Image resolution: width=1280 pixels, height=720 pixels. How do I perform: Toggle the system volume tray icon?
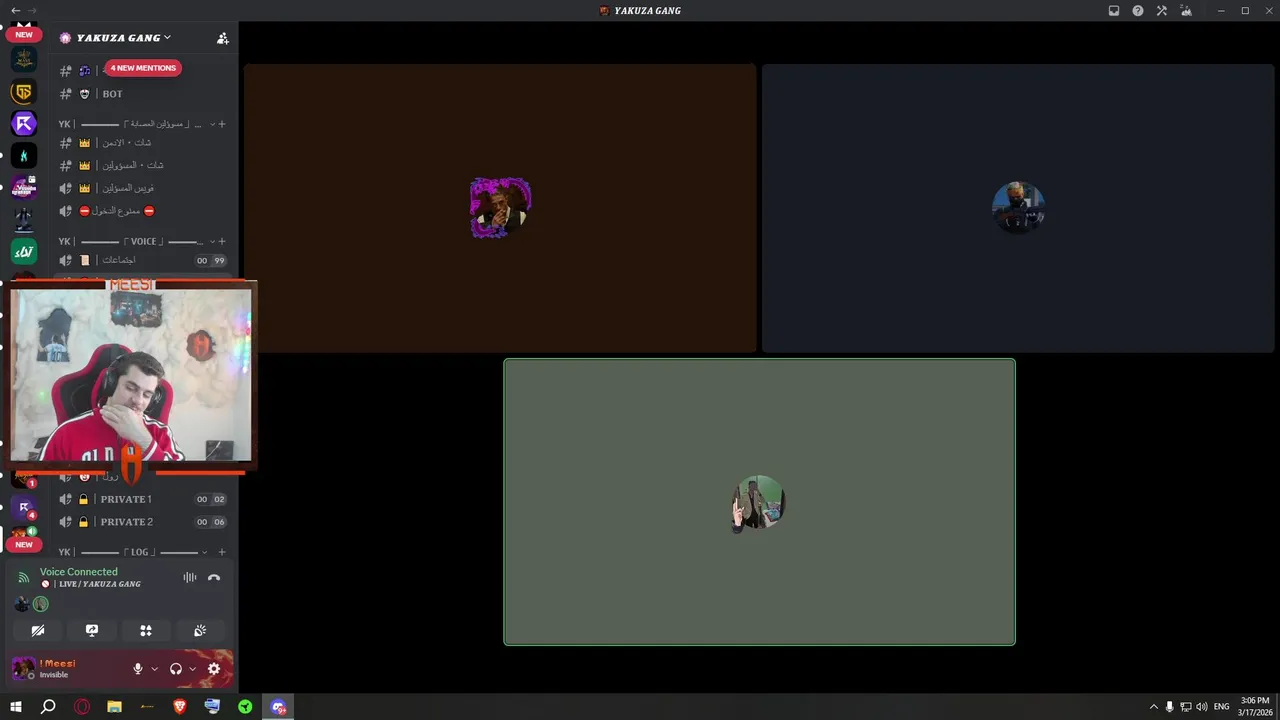[1201, 707]
